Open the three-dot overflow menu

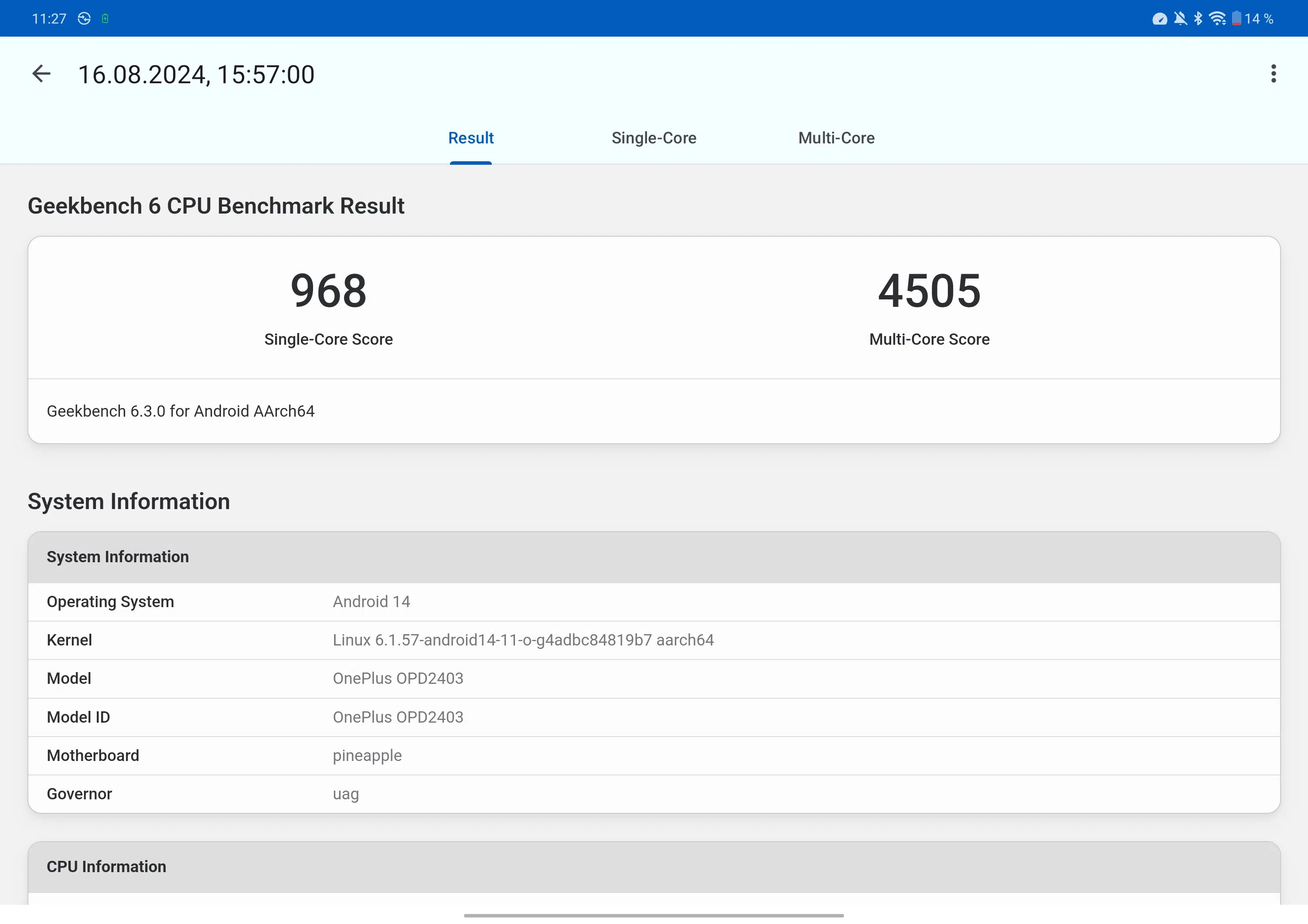pyautogui.click(x=1273, y=74)
